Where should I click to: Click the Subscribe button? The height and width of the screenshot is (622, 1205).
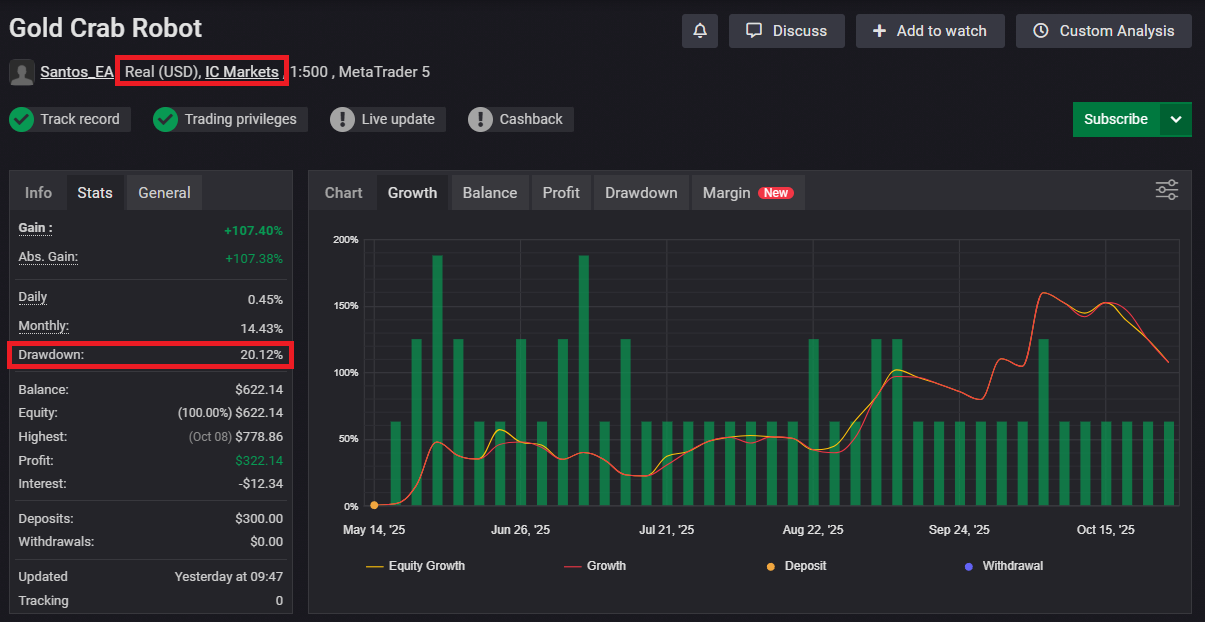coord(1115,118)
